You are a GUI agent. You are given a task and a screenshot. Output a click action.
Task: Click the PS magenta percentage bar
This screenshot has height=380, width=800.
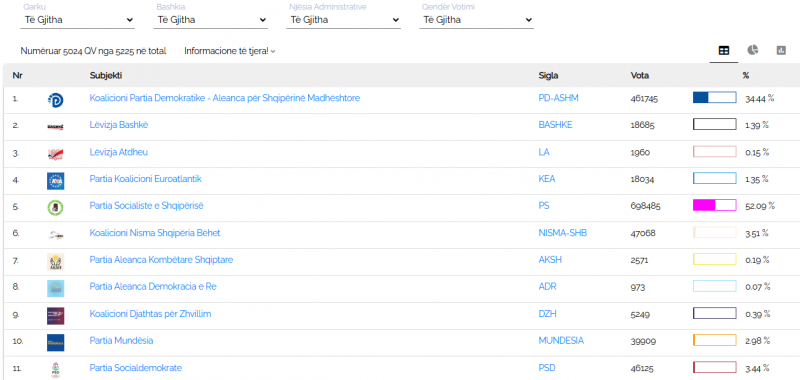pos(714,206)
